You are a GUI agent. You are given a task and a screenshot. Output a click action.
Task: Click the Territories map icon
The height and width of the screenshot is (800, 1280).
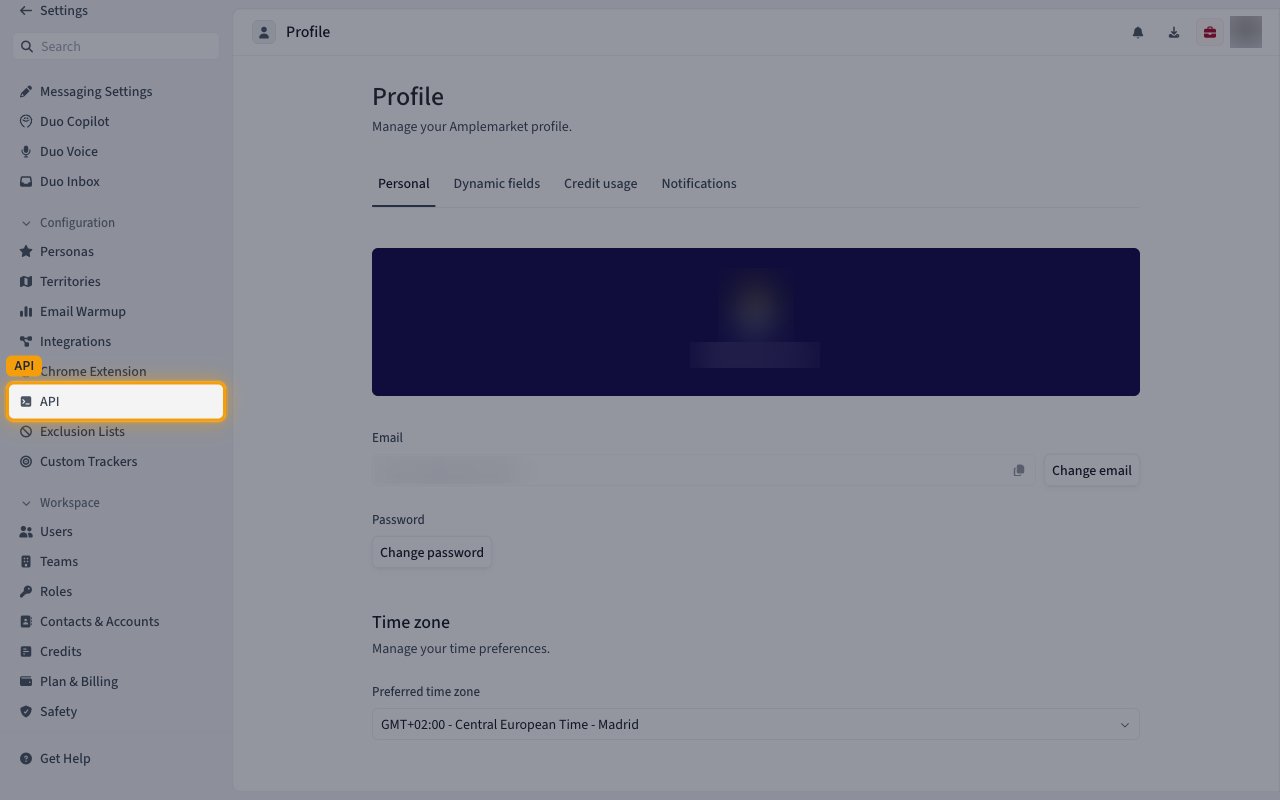click(x=26, y=281)
